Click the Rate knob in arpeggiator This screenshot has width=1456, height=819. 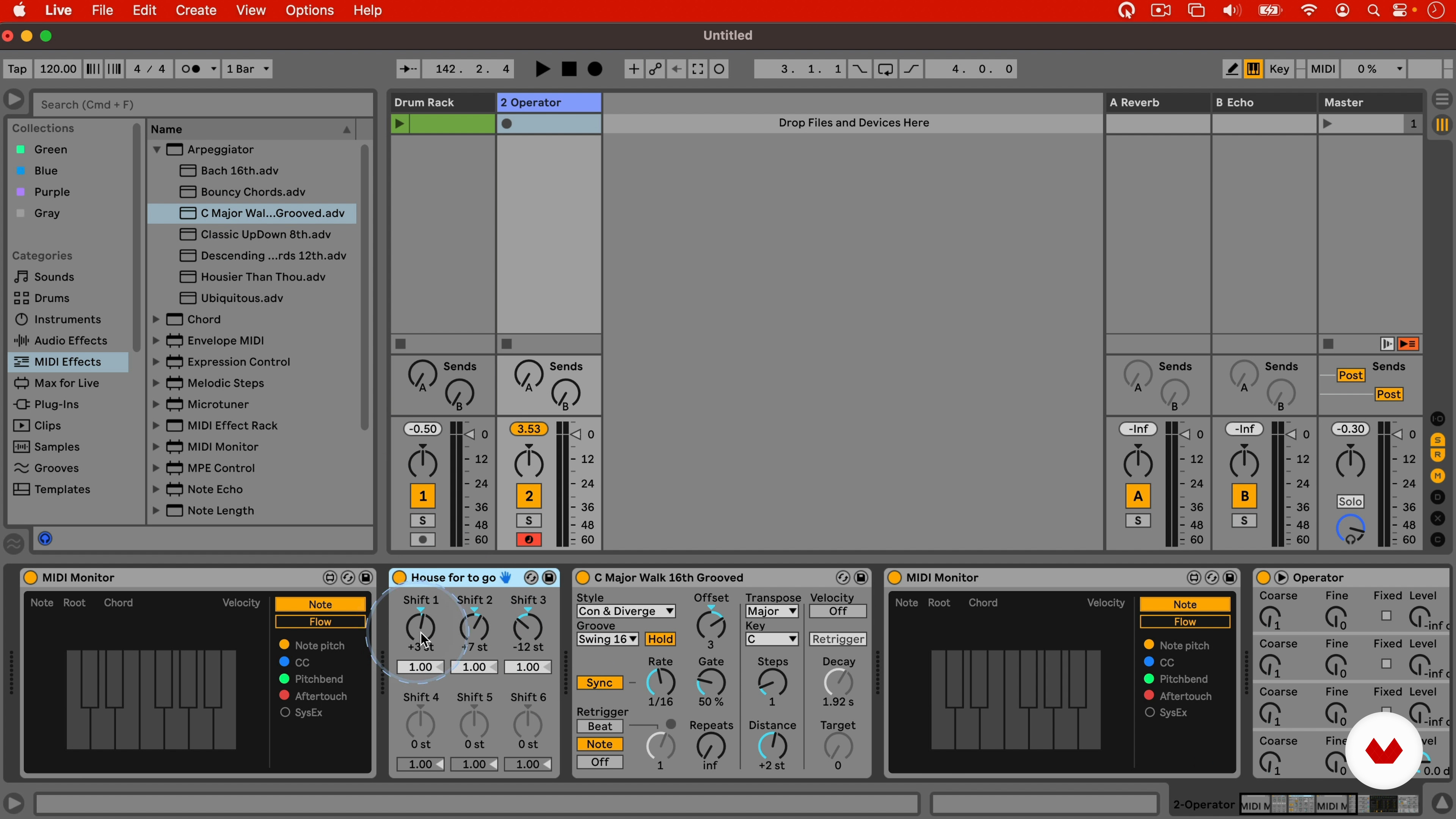coord(660,682)
